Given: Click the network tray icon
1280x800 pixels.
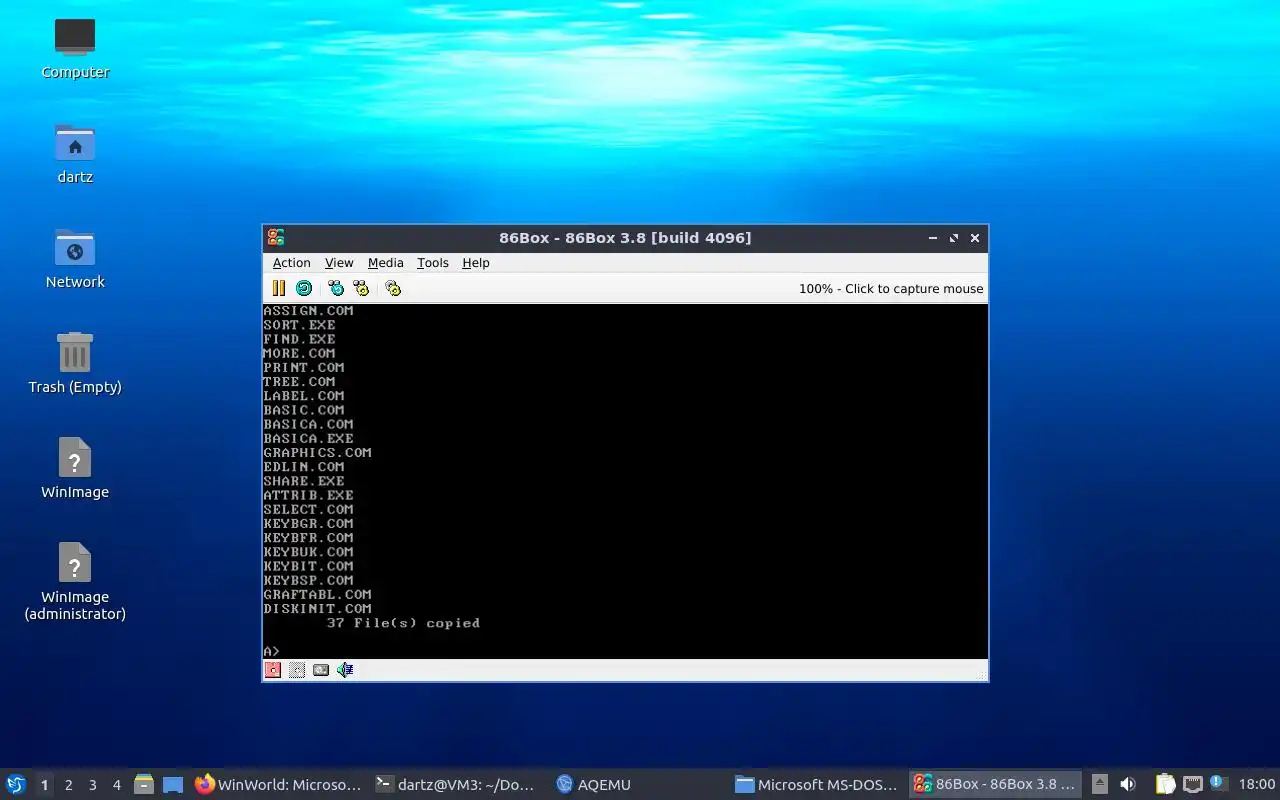Looking at the screenshot, I should [1193, 784].
